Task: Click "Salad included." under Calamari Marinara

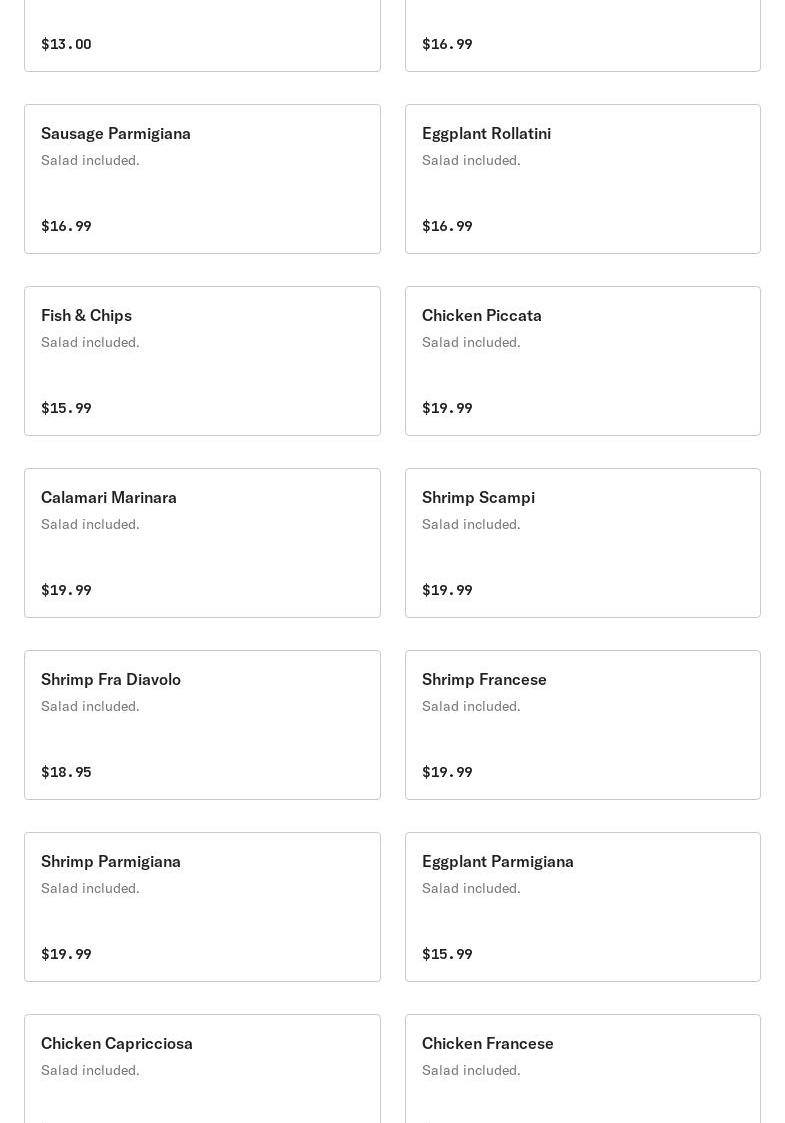Action: pyautogui.click(x=90, y=525)
